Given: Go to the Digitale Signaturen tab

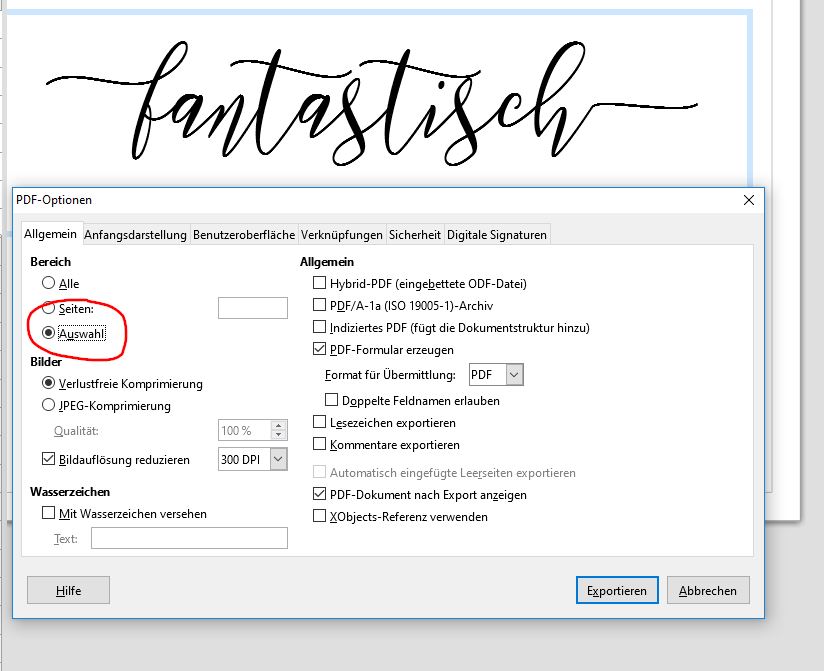Looking at the screenshot, I should click(497, 234).
